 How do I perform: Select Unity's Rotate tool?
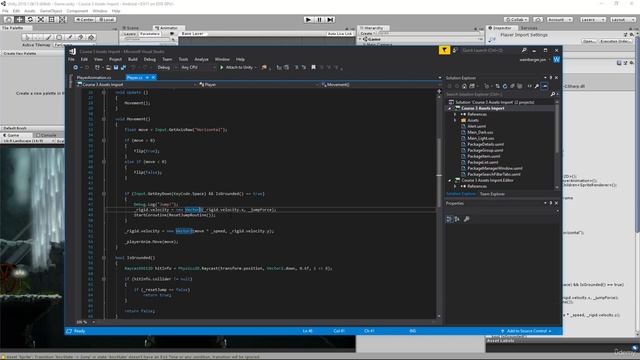[30, 19]
